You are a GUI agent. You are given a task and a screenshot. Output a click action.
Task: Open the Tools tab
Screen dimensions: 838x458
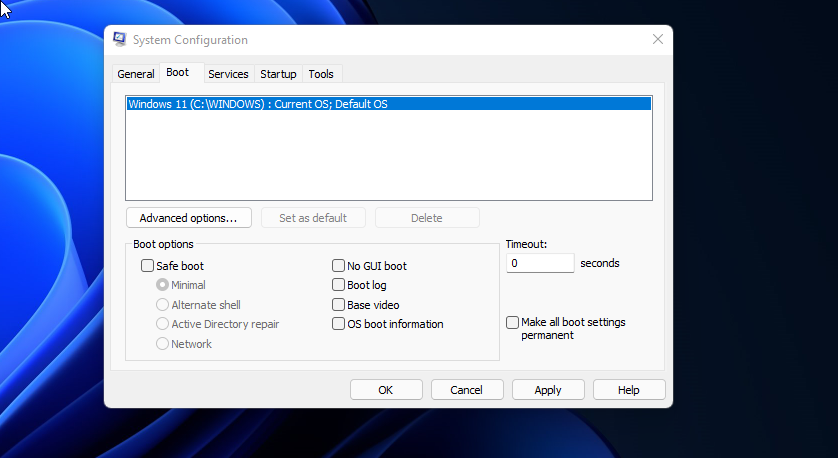click(x=321, y=74)
